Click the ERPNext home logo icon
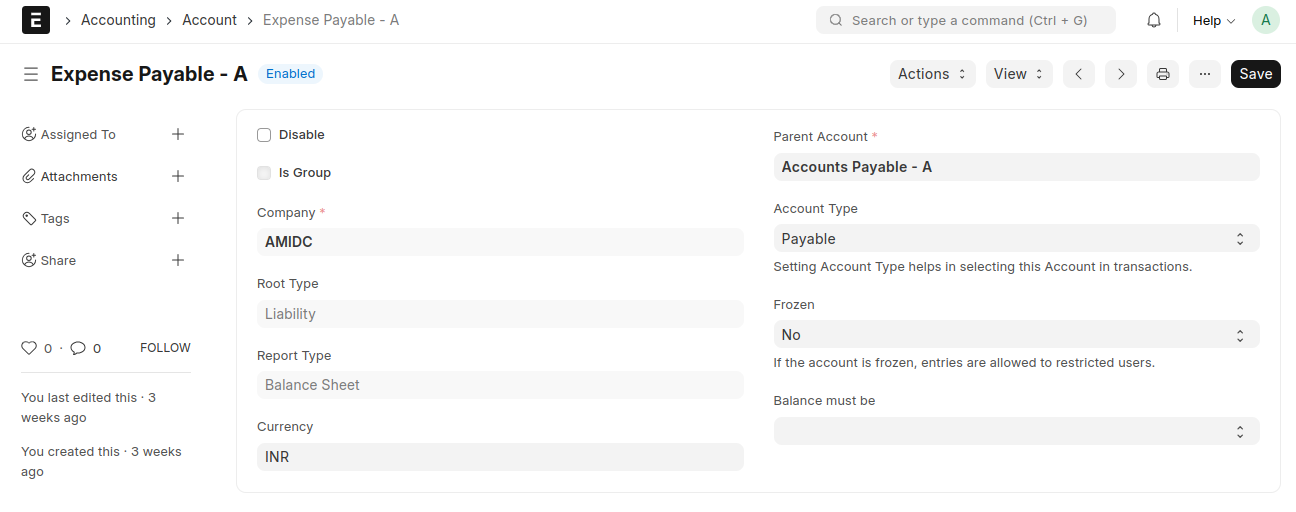This screenshot has height=512, width=1296. (36, 20)
